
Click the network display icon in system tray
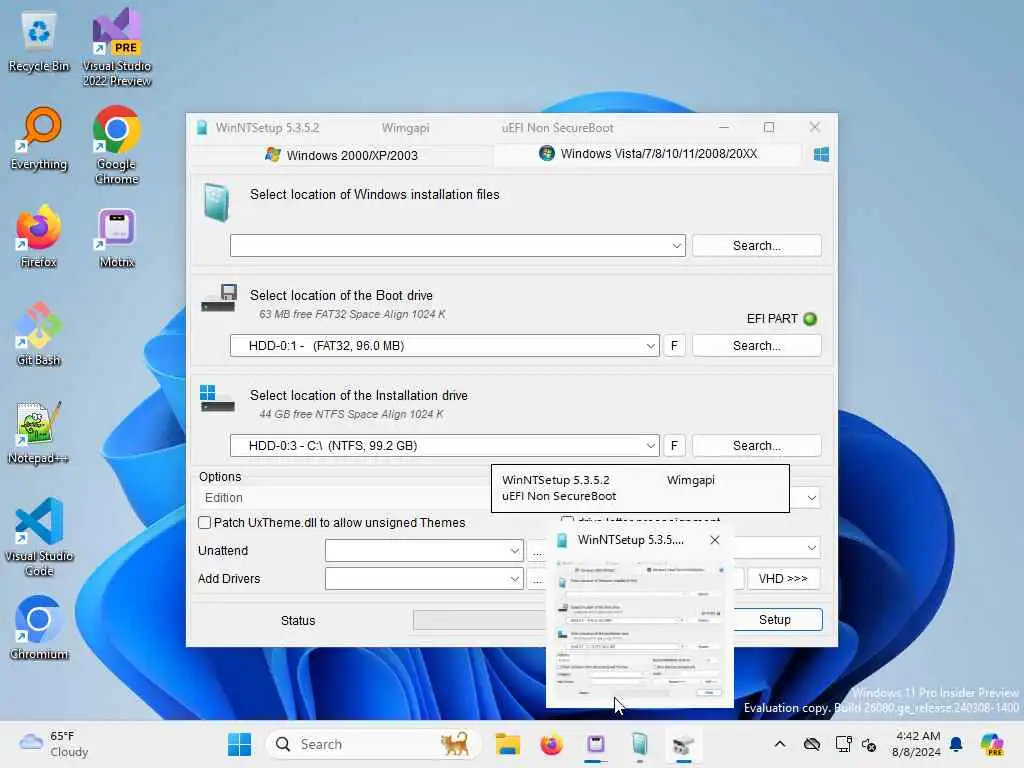pyautogui.click(x=843, y=744)
